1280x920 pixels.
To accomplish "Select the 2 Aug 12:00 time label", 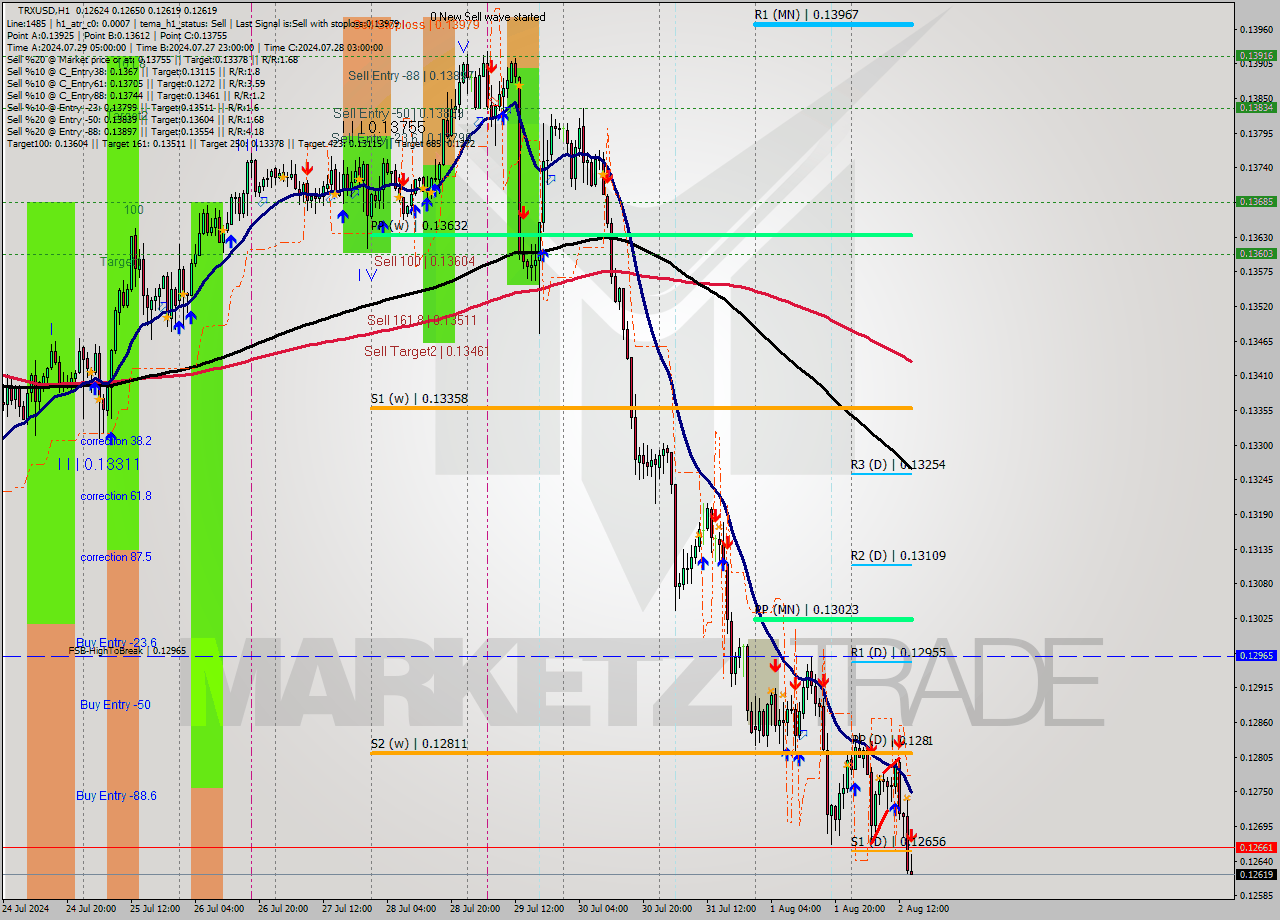I will (923, 909).
